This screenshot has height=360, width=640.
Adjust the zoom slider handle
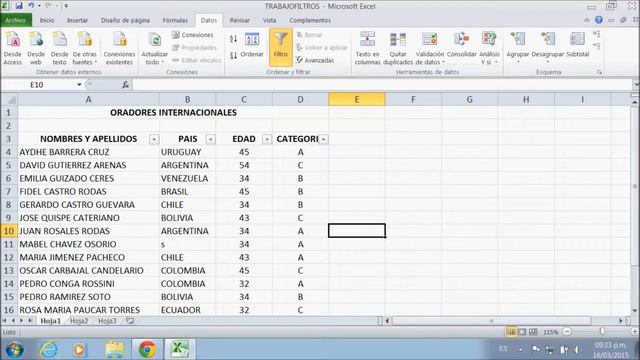(x=602, y=332)
